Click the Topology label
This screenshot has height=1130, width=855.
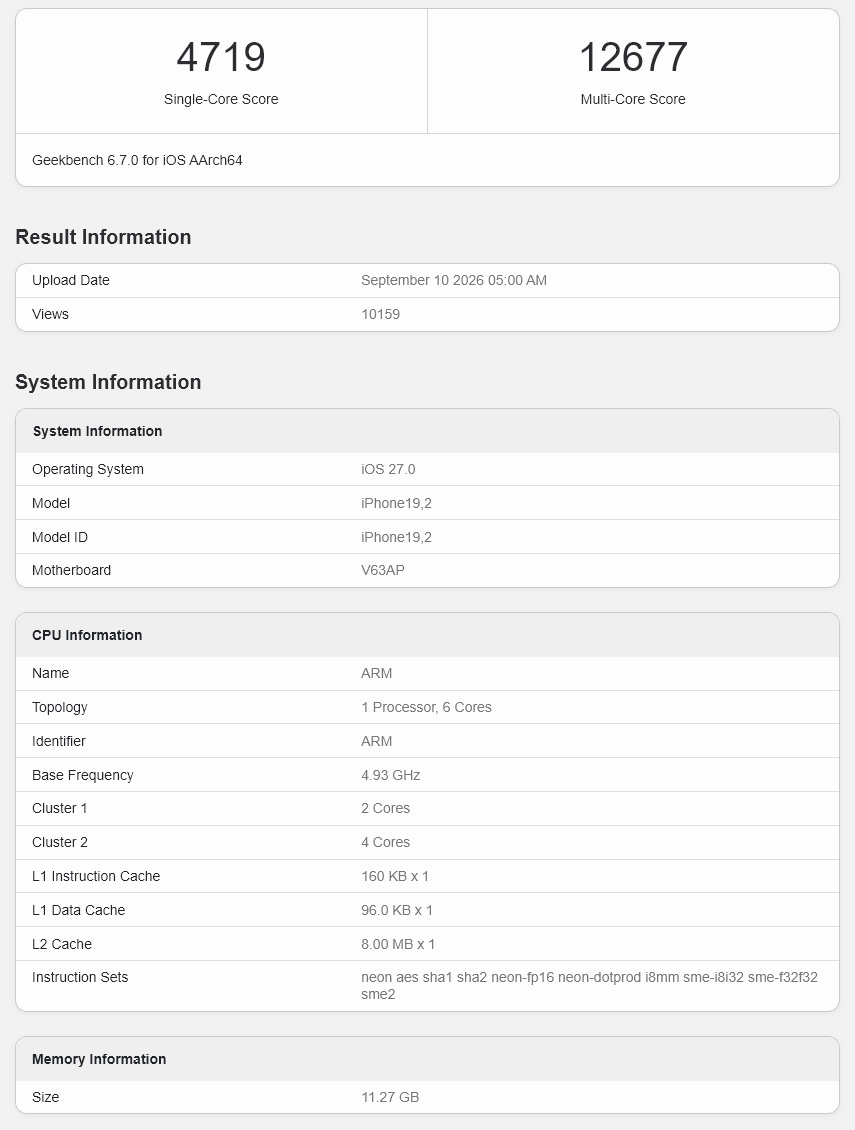[60, 707]
